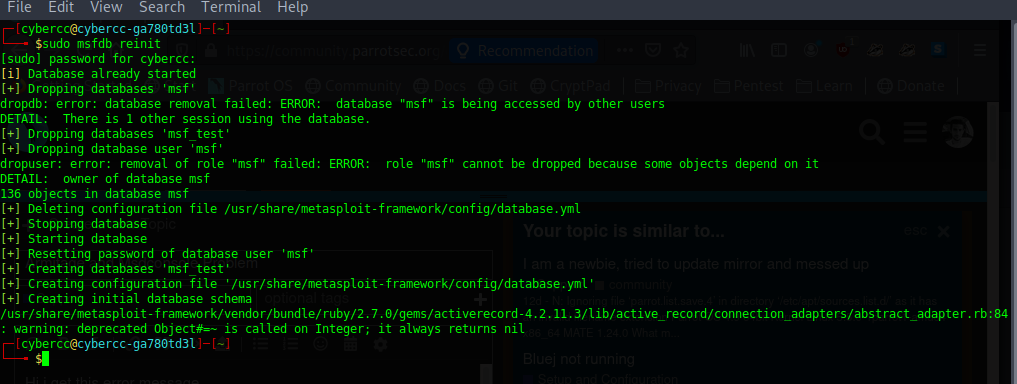The height and width of the screenshot is (384, 1017).
Task: Open the uBlock Origin extension icon
Action: point(843,51)
